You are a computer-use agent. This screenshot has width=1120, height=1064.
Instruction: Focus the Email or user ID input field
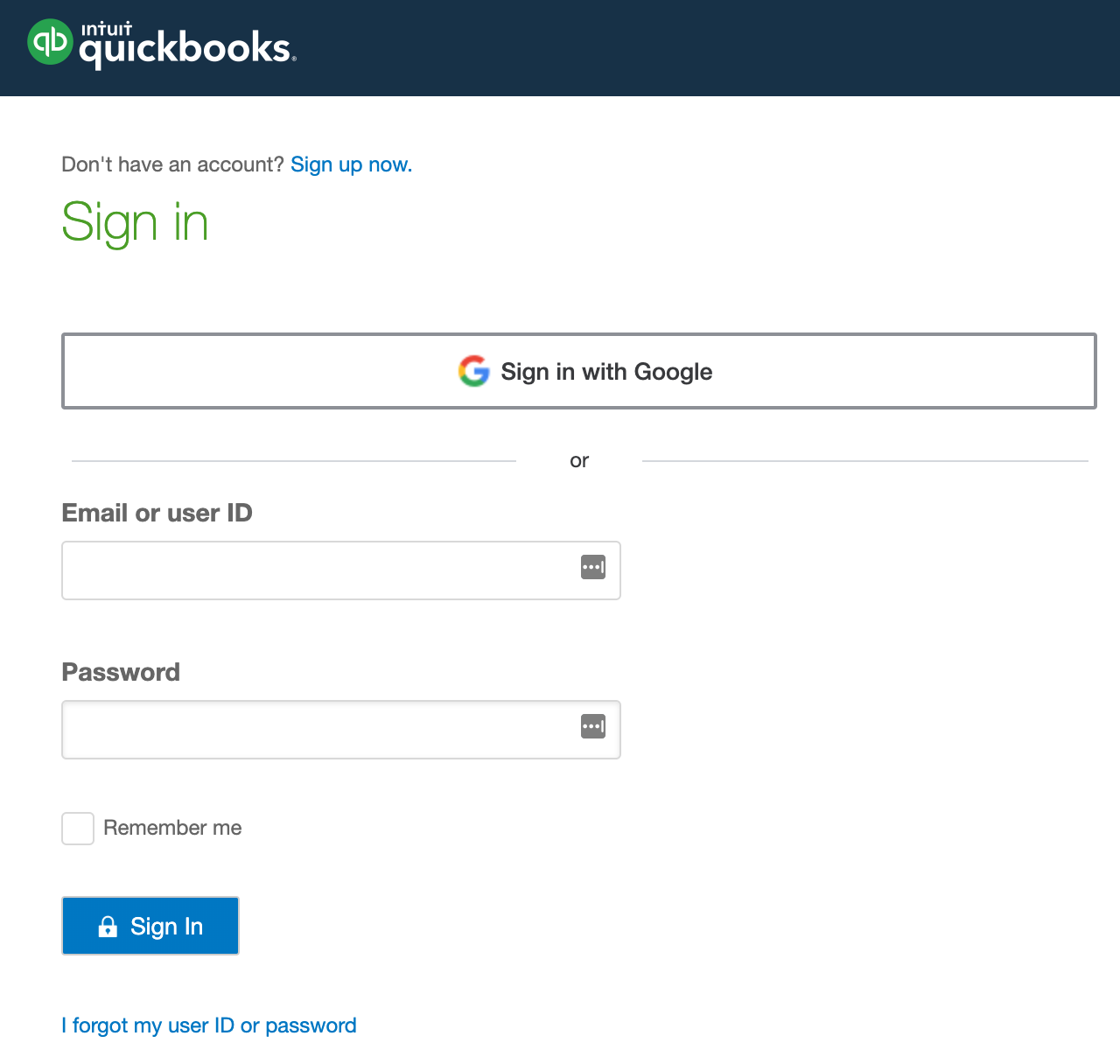tap(341, 570)
